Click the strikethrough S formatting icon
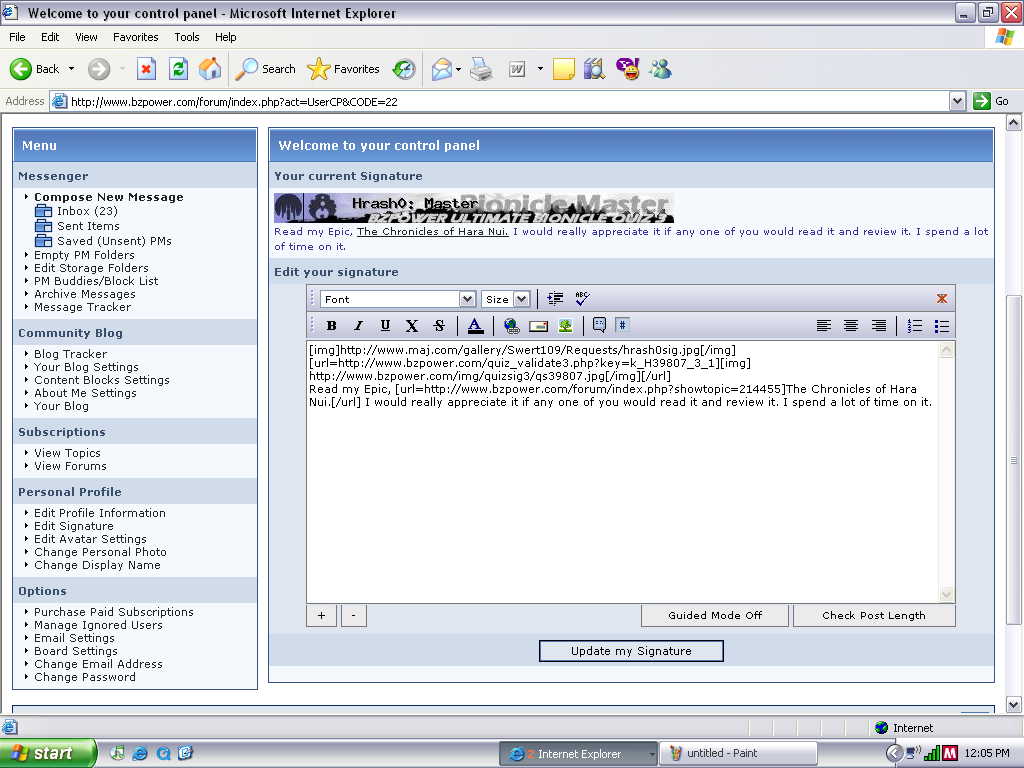The image size is (1024, 768). tap(439, 325)
